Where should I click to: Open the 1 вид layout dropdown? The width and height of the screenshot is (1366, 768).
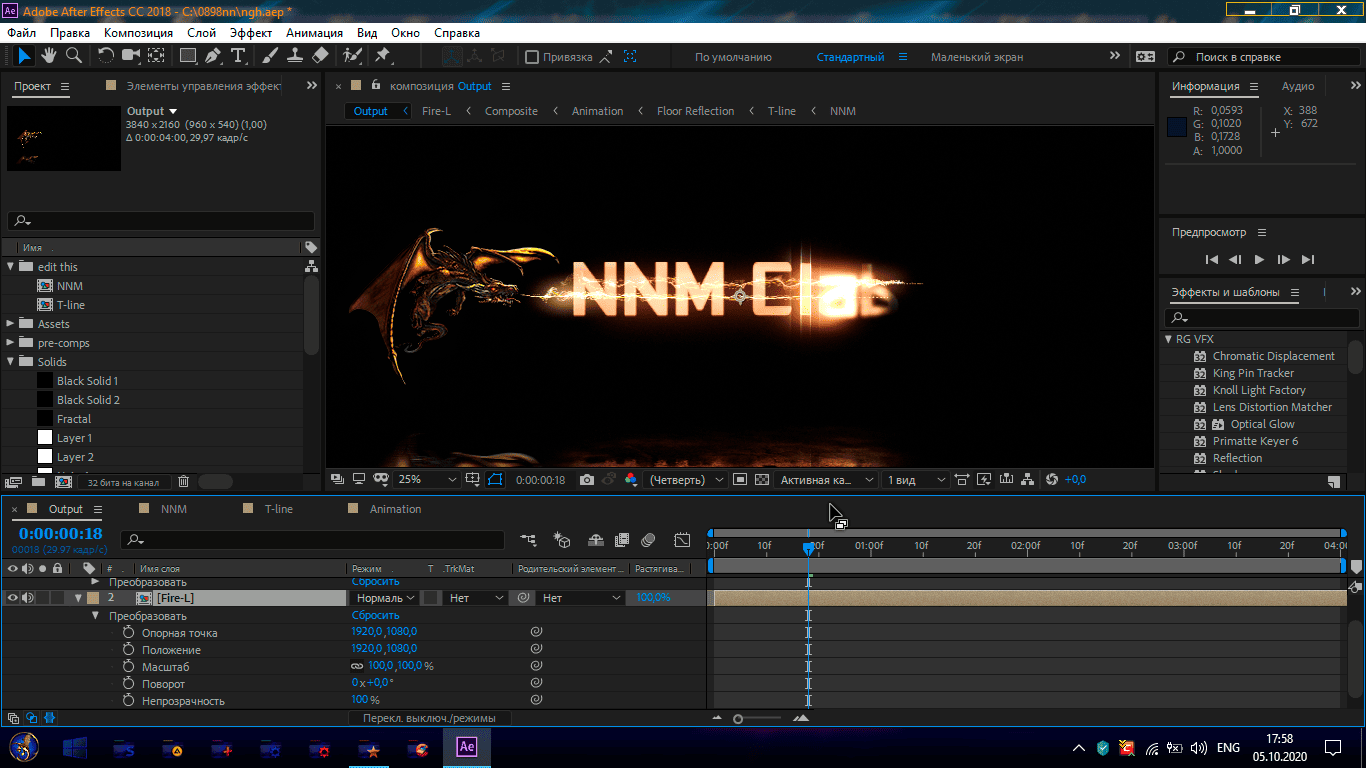[915, 480]
